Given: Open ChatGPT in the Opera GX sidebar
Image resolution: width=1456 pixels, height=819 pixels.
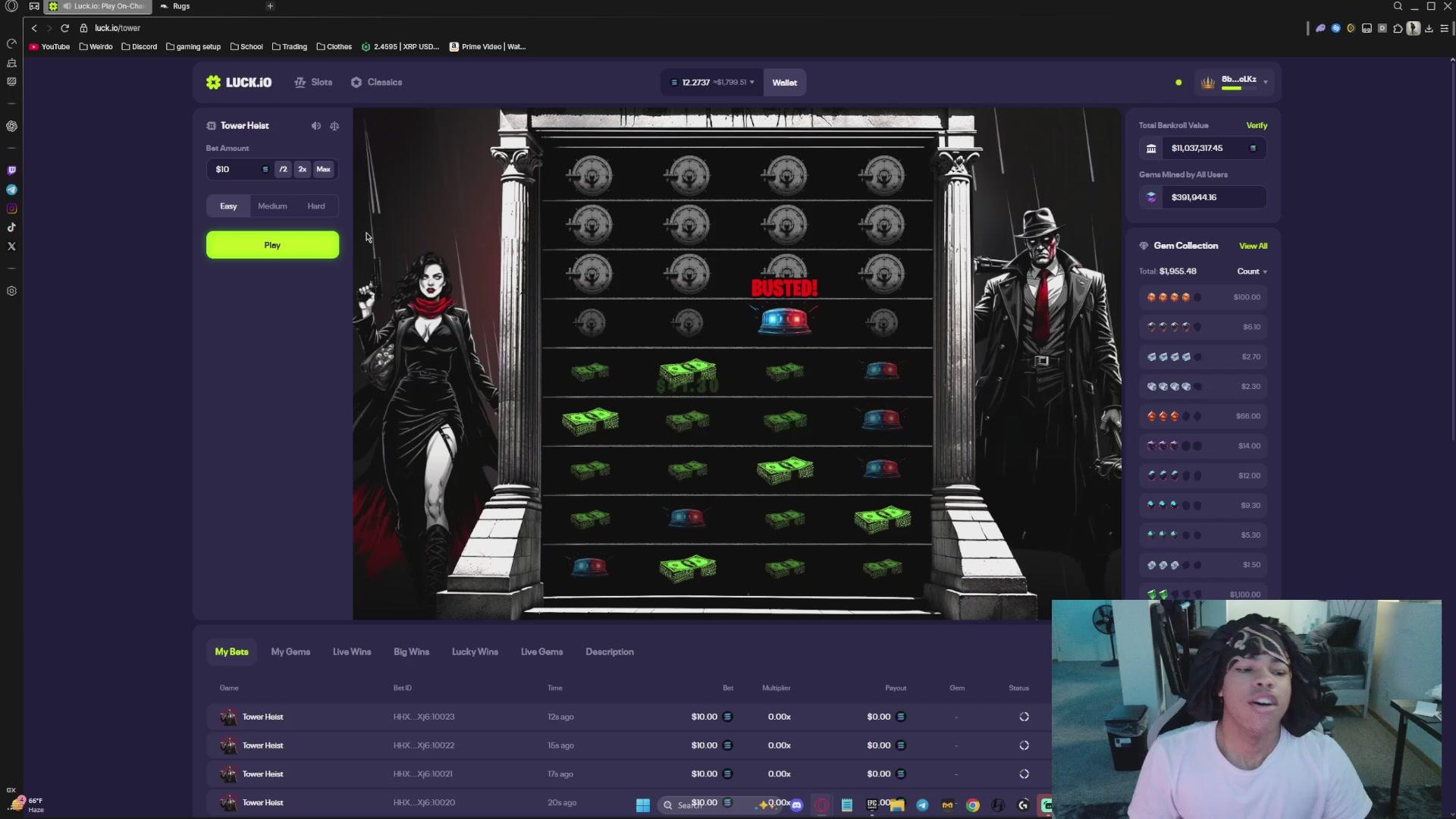Looking at the screenshot, I should tap(11, 126).
